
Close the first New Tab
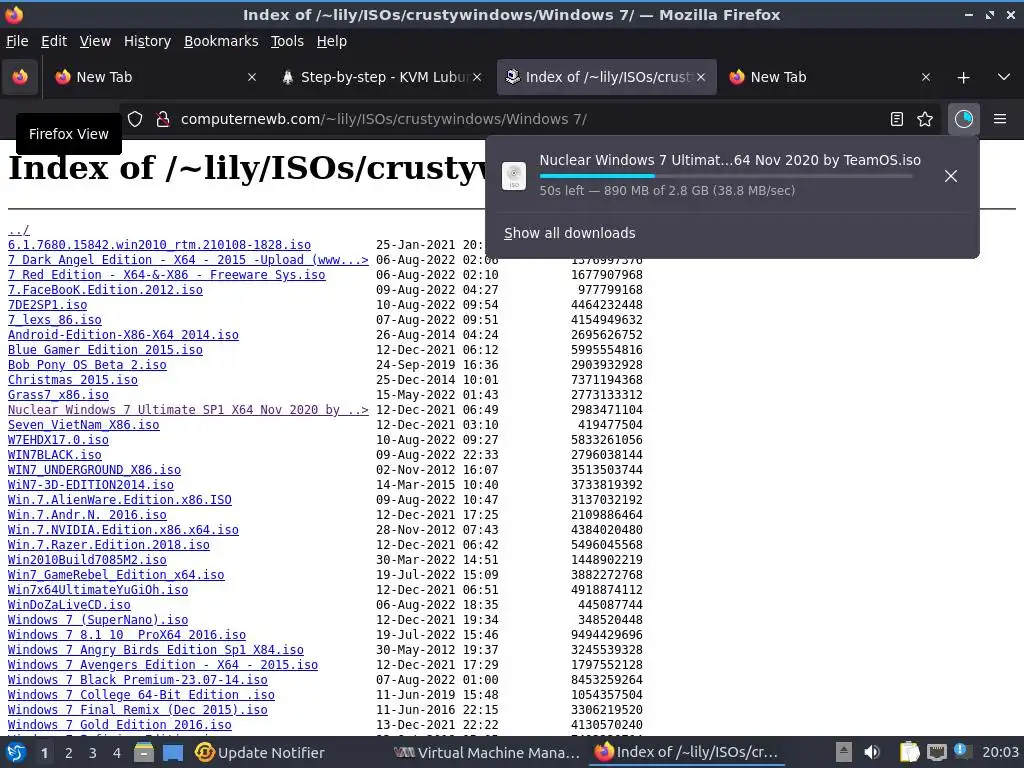pos(251,77)
